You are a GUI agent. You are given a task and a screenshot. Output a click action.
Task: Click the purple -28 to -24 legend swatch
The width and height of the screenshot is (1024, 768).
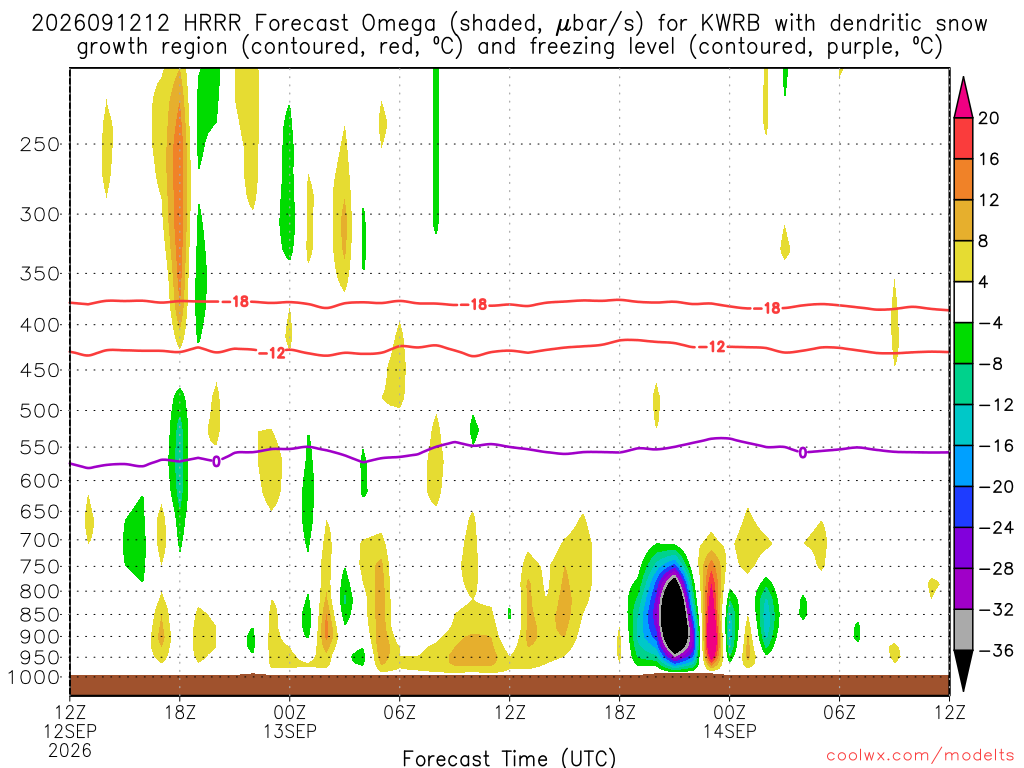coord(963,548)
